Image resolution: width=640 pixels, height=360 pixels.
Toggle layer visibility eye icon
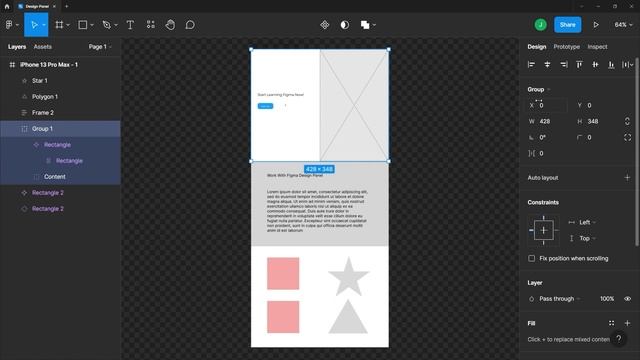[x=627, y=299]
